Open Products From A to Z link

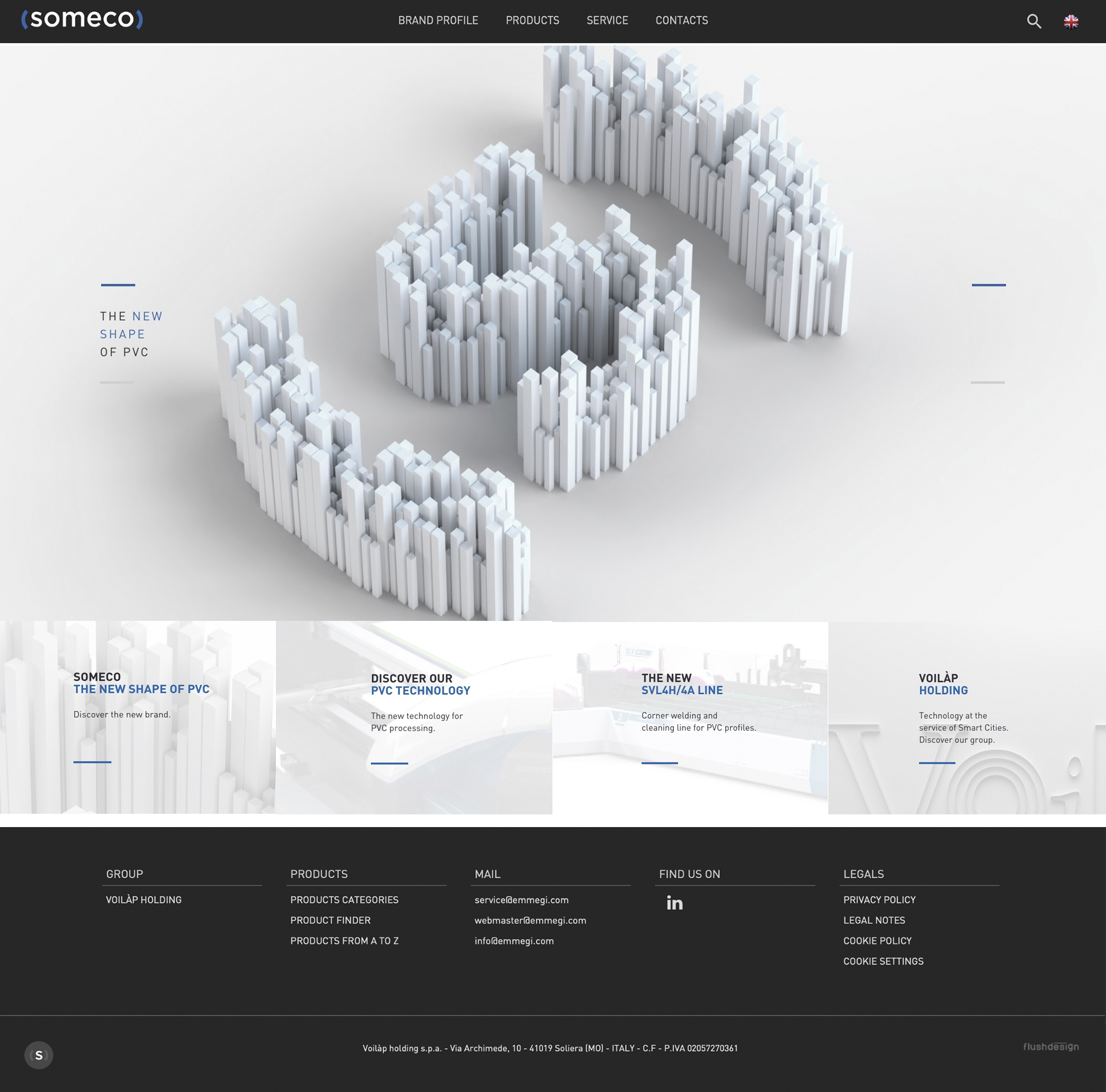tap(344, 941)
